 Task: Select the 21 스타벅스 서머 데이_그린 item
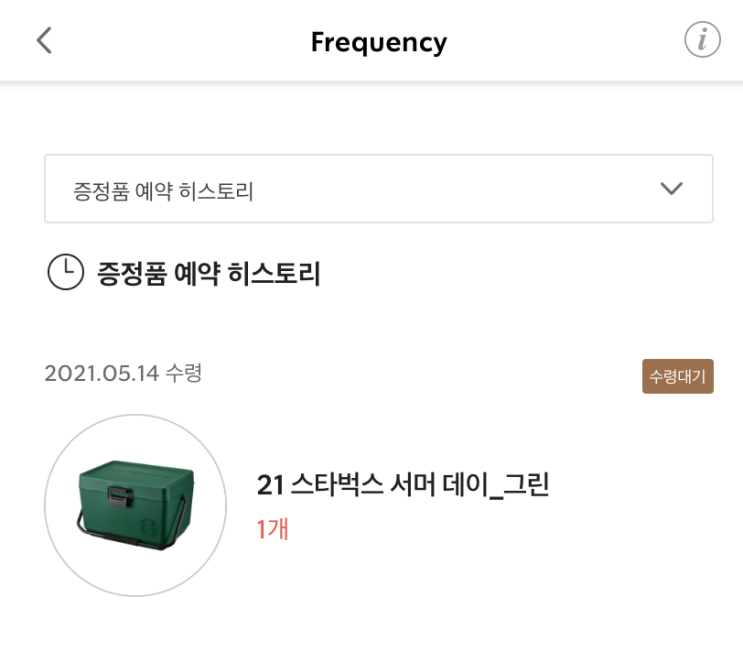click(403, 485)
